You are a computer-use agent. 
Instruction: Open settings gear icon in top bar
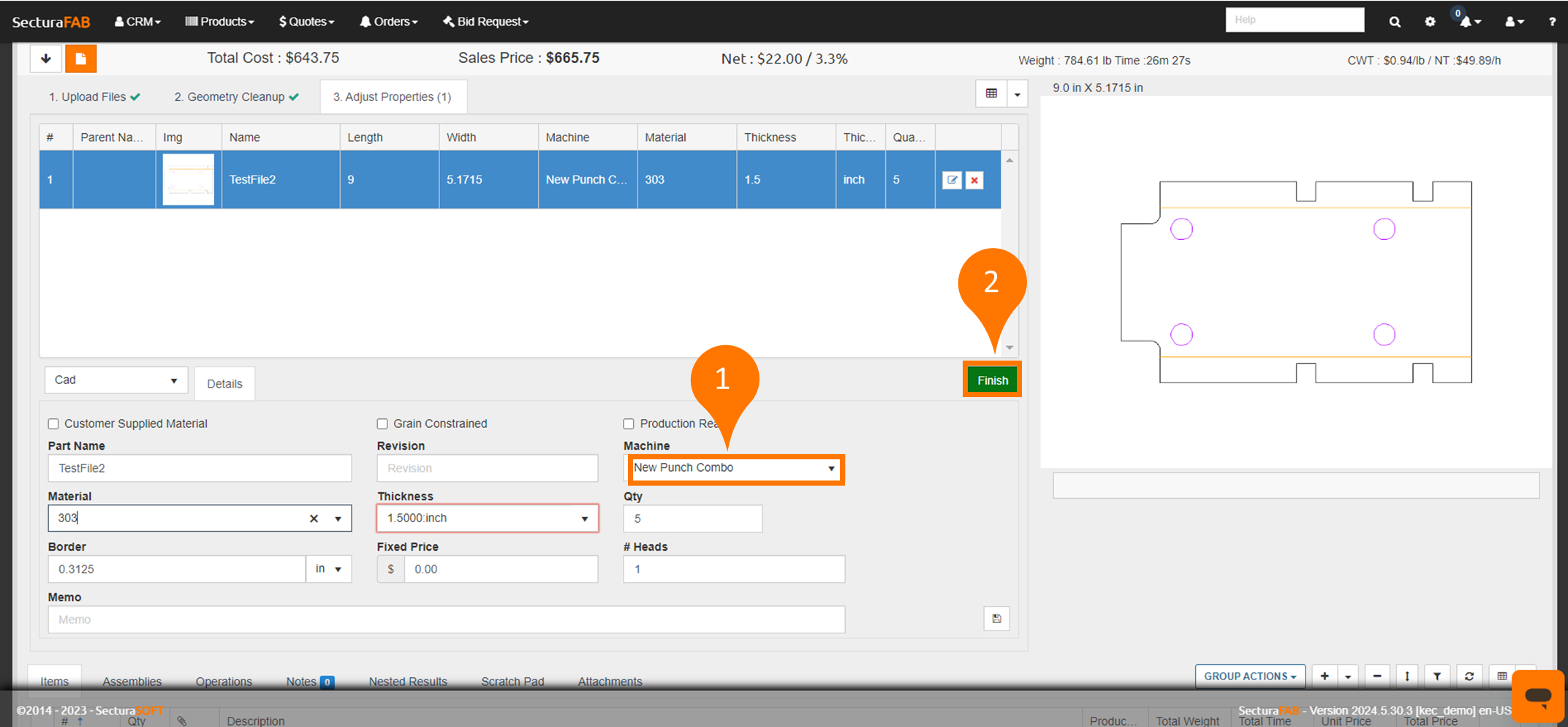[x=1430, y=22]
